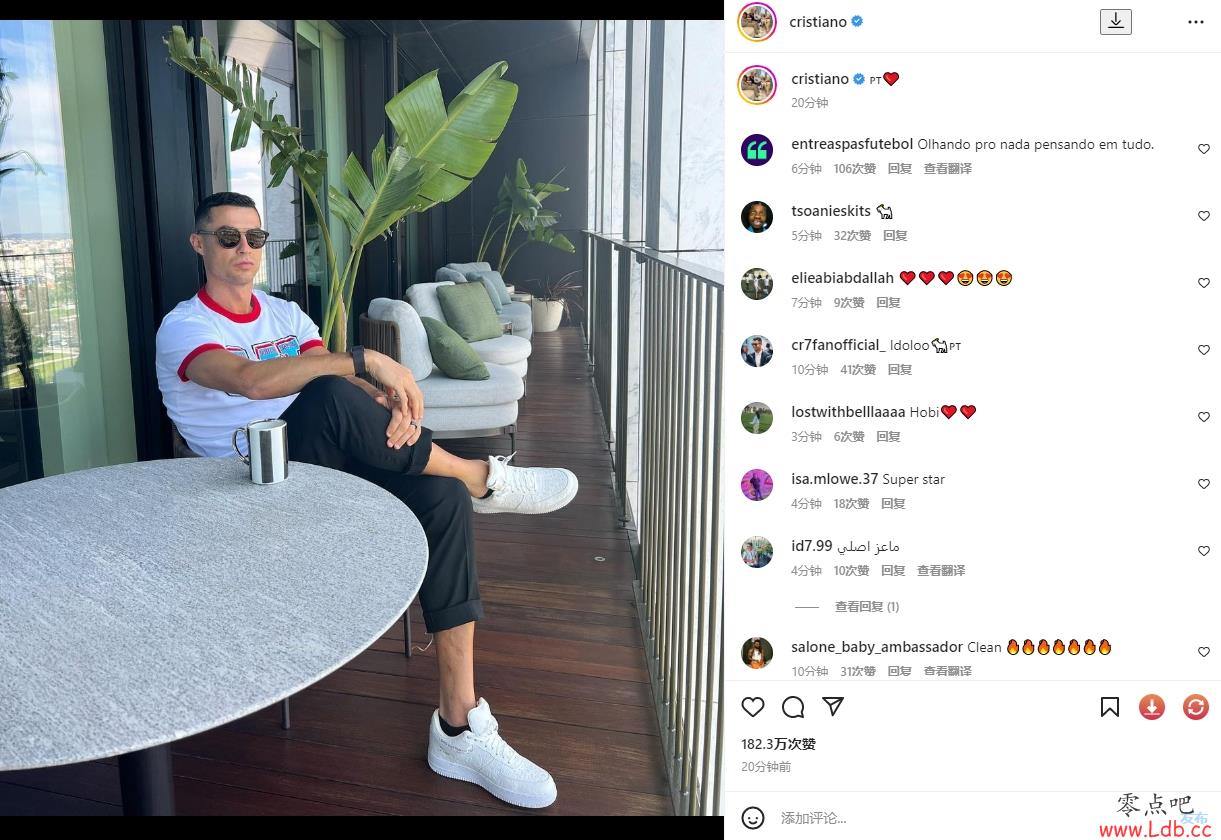Open the three-dot more options menu
The height and width of the screenshot is (840, 1221).
pos(1196,21)
